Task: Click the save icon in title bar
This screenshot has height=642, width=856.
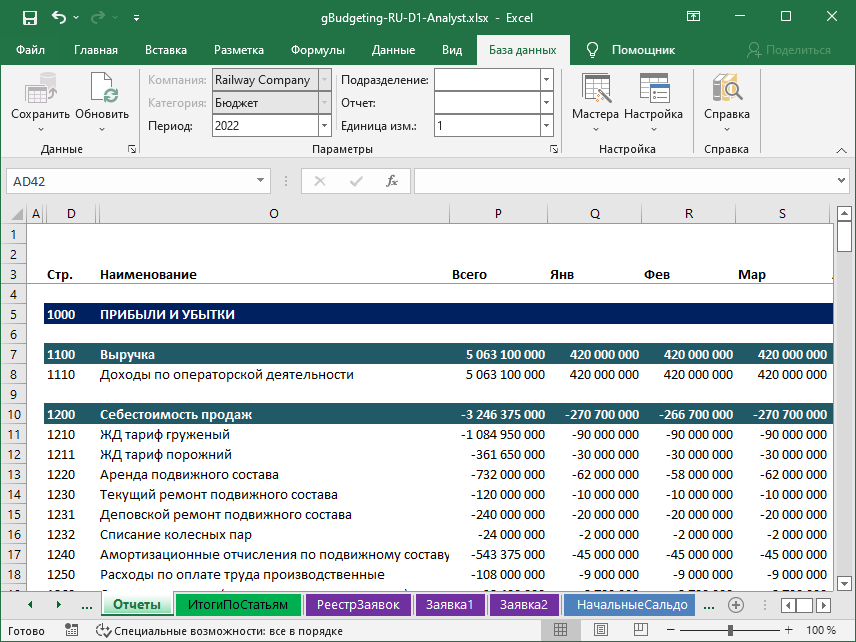Action: pos(29,18)
